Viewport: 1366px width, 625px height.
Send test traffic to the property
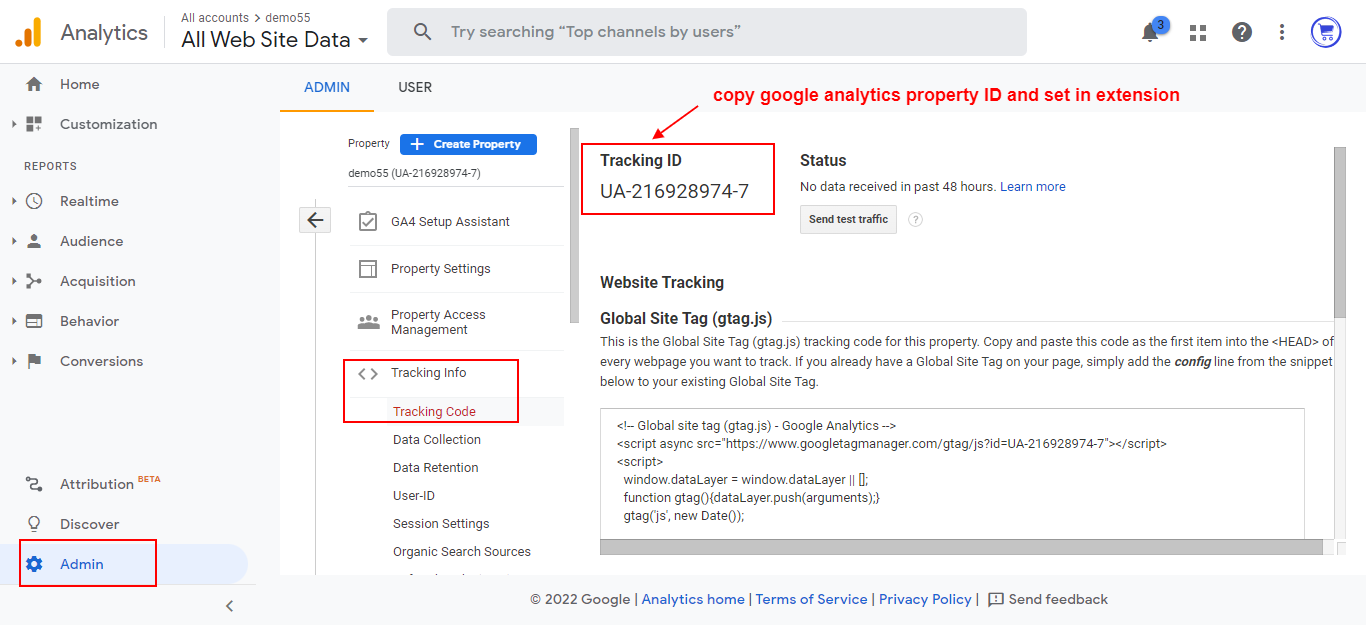[x=848, y=219]
